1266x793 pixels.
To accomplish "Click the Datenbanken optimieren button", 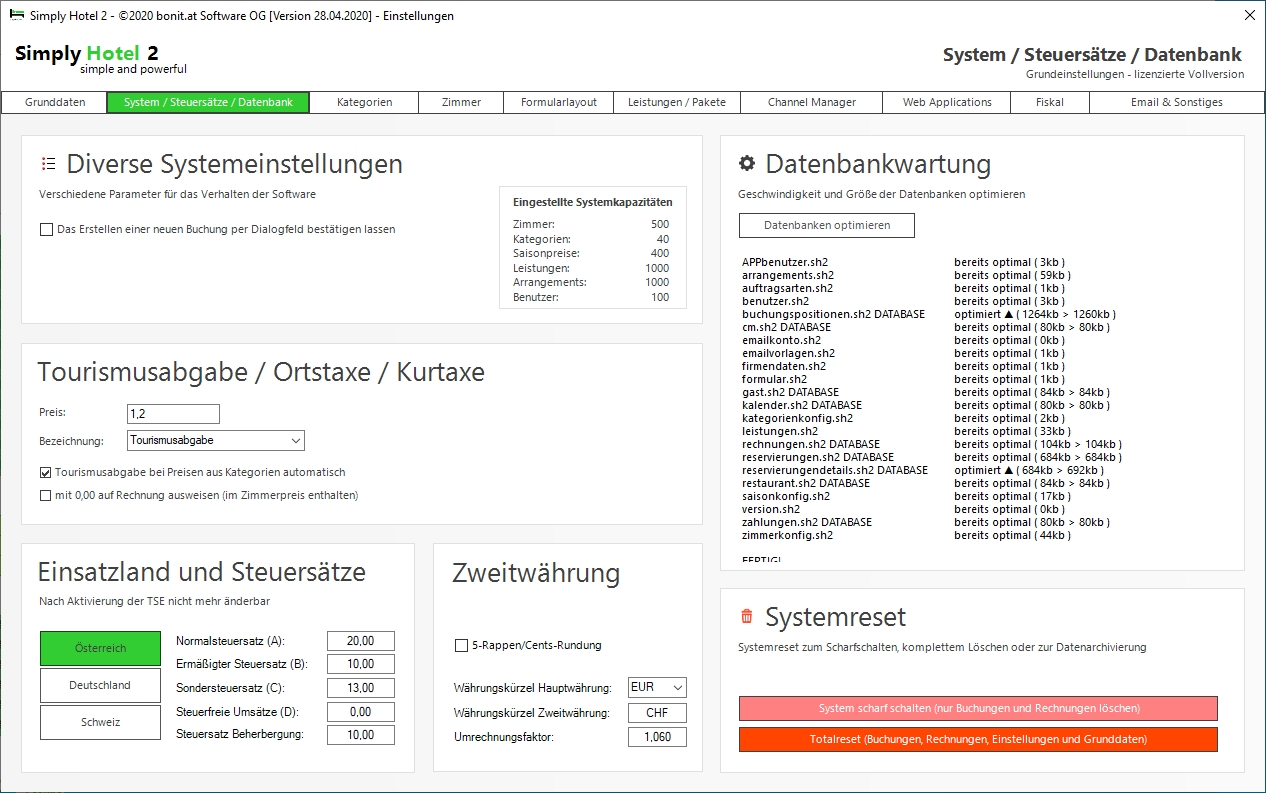I will [827, 225].
